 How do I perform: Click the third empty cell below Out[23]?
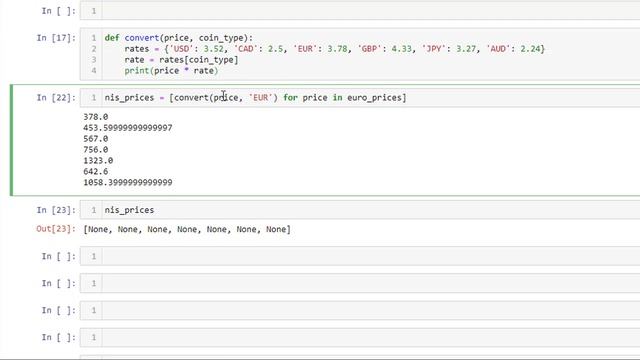pos(360,310)
